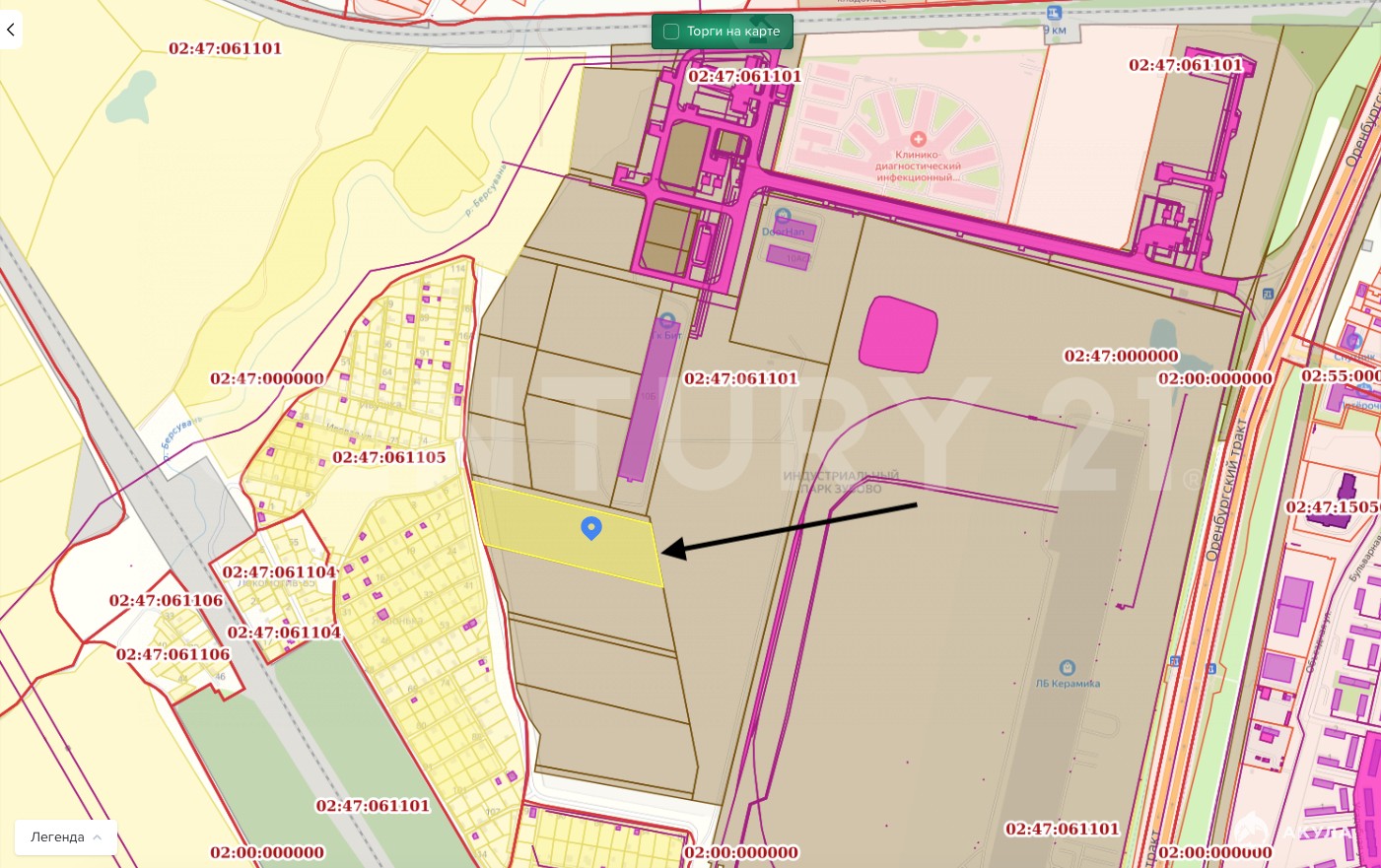Click the 02:47:061105 cadastral label
Image resolution: width=1381 pixels, height=868 pixels.
click(x=388, y=457)
